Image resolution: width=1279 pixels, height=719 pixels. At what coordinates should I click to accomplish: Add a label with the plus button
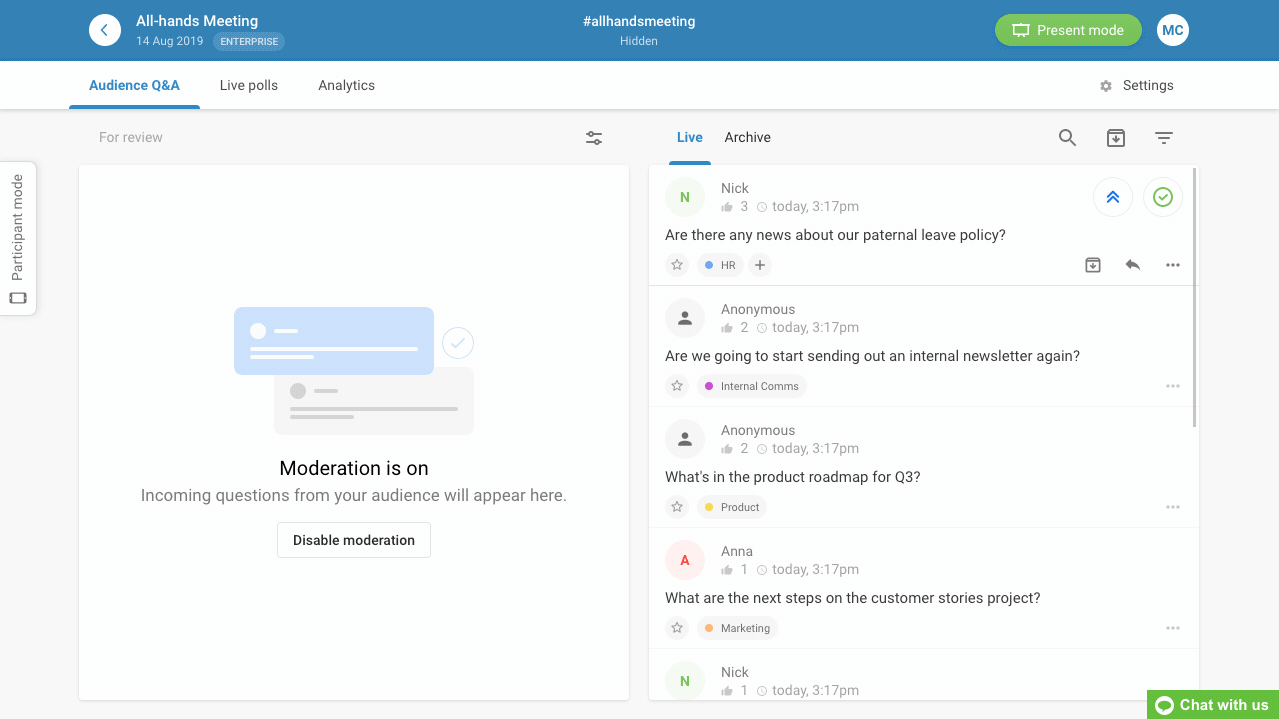(760, 265)
